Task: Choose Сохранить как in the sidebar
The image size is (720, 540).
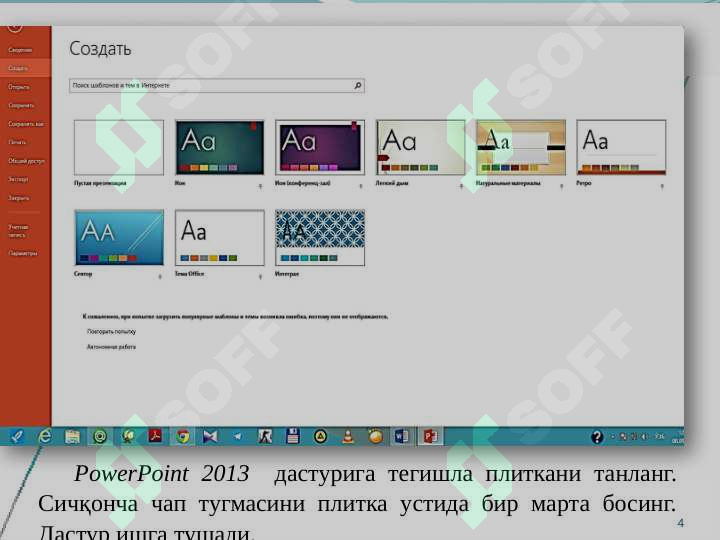Action: [x=26, y=124]
